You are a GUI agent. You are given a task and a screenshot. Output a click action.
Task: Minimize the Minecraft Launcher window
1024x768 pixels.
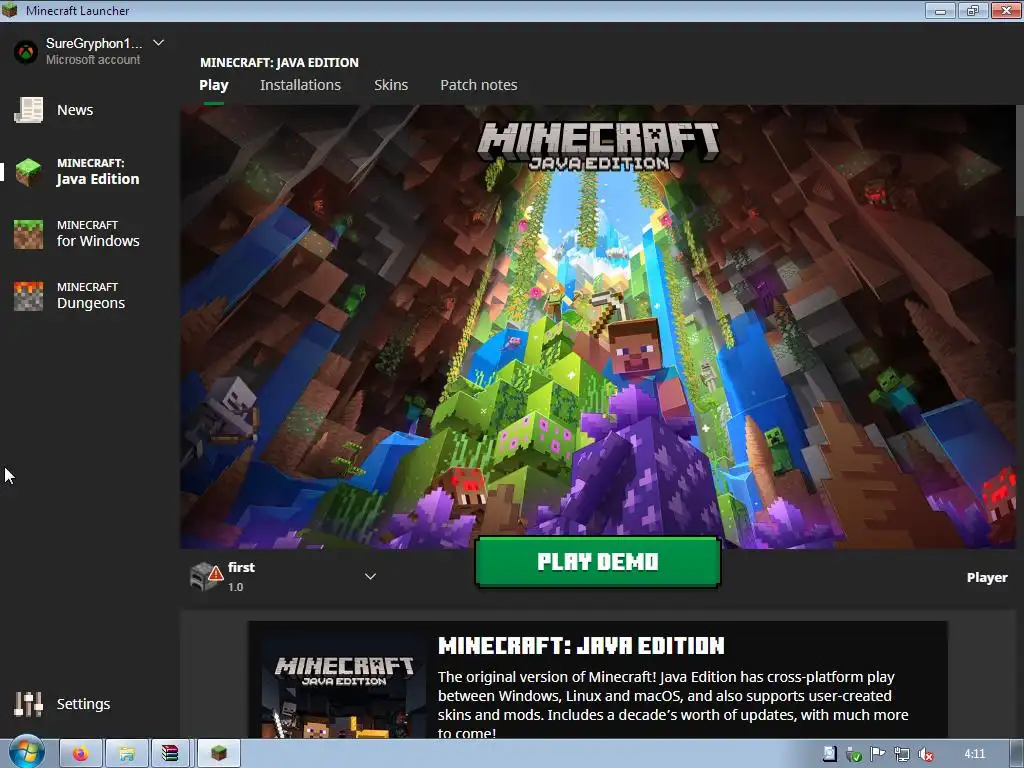940,10
